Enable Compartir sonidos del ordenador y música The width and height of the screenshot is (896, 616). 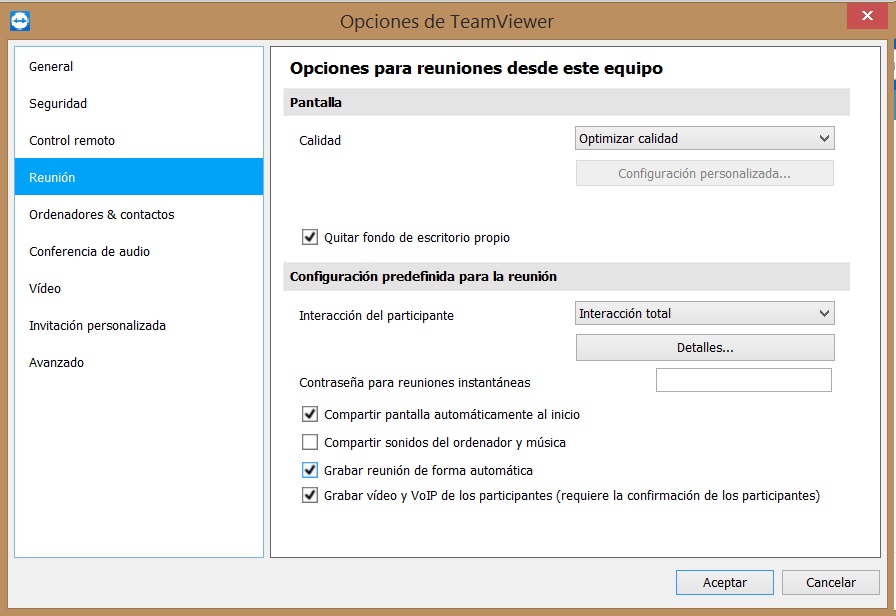point(310,442)
